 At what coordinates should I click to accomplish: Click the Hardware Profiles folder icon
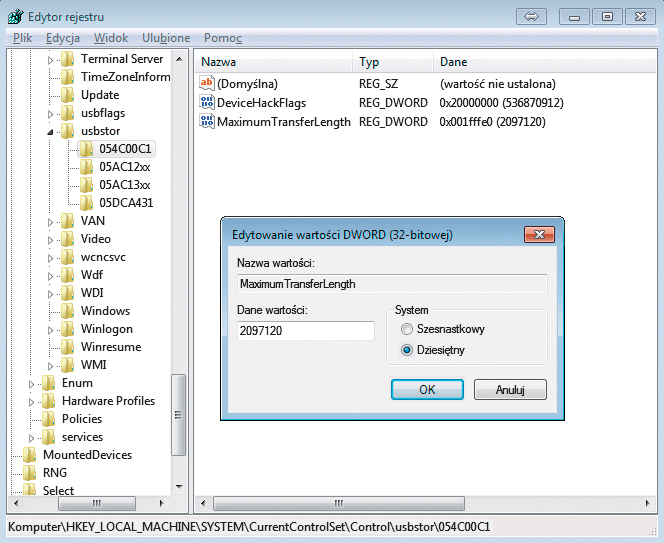(x=48, y=401)
